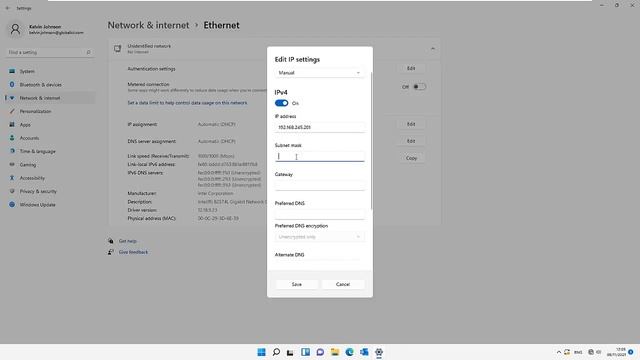Open Apps in the settings sidebar
This screenshot has height=360, width=640.
(50, 125)
